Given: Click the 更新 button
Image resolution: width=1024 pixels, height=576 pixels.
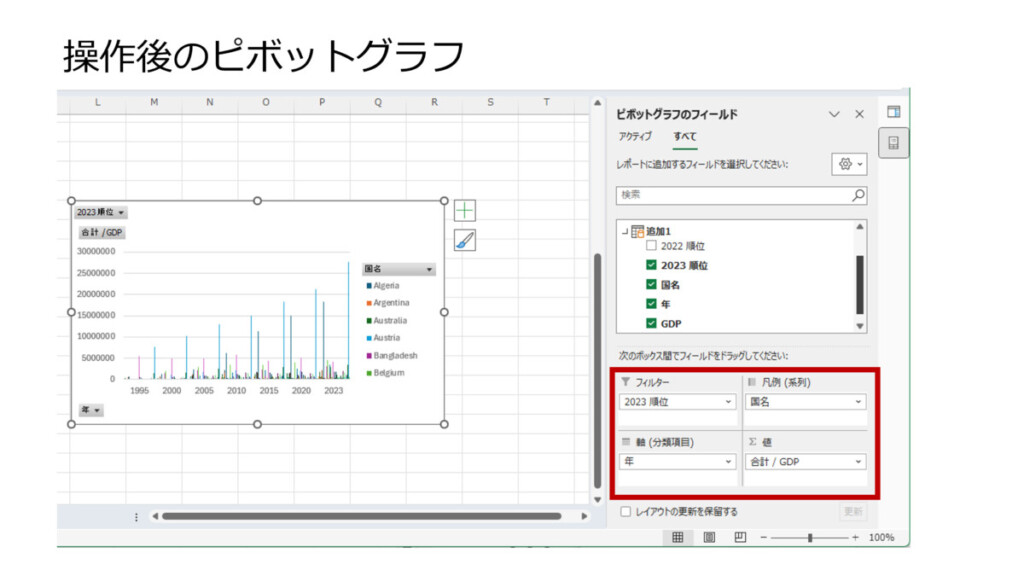Looking at the screenshot, I should click(x=852, y=512).
